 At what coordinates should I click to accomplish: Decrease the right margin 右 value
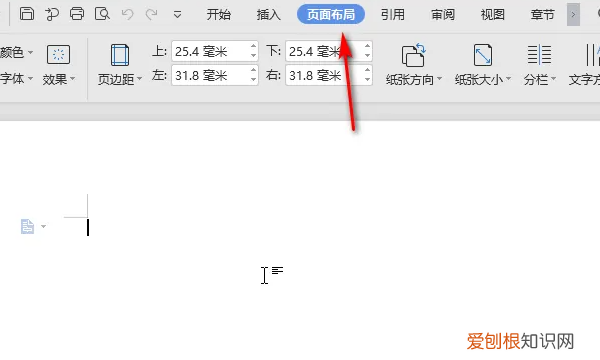367,80
